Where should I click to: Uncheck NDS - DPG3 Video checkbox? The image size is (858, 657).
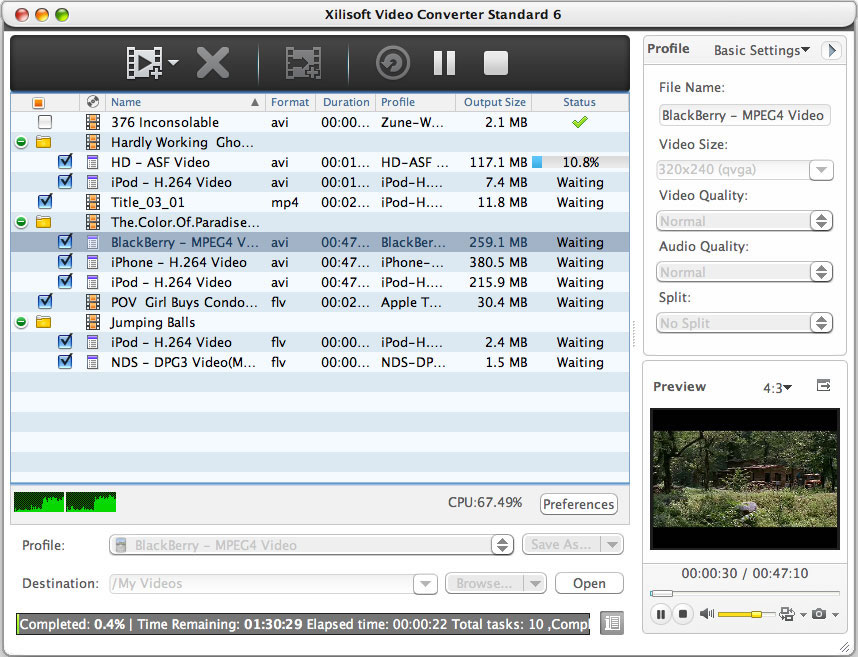coord(65,361)
